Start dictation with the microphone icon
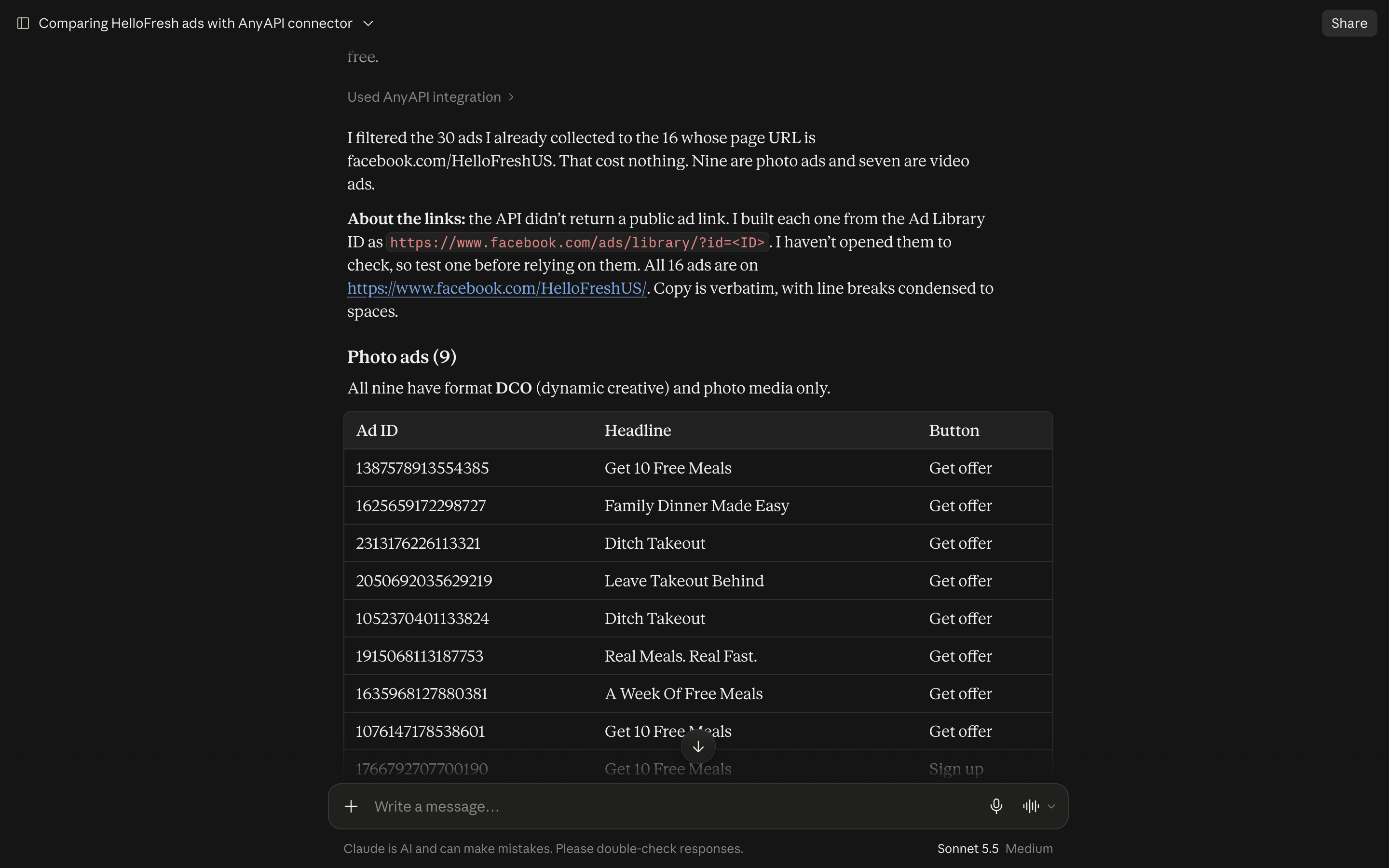1389x868 pixels. 996,806
